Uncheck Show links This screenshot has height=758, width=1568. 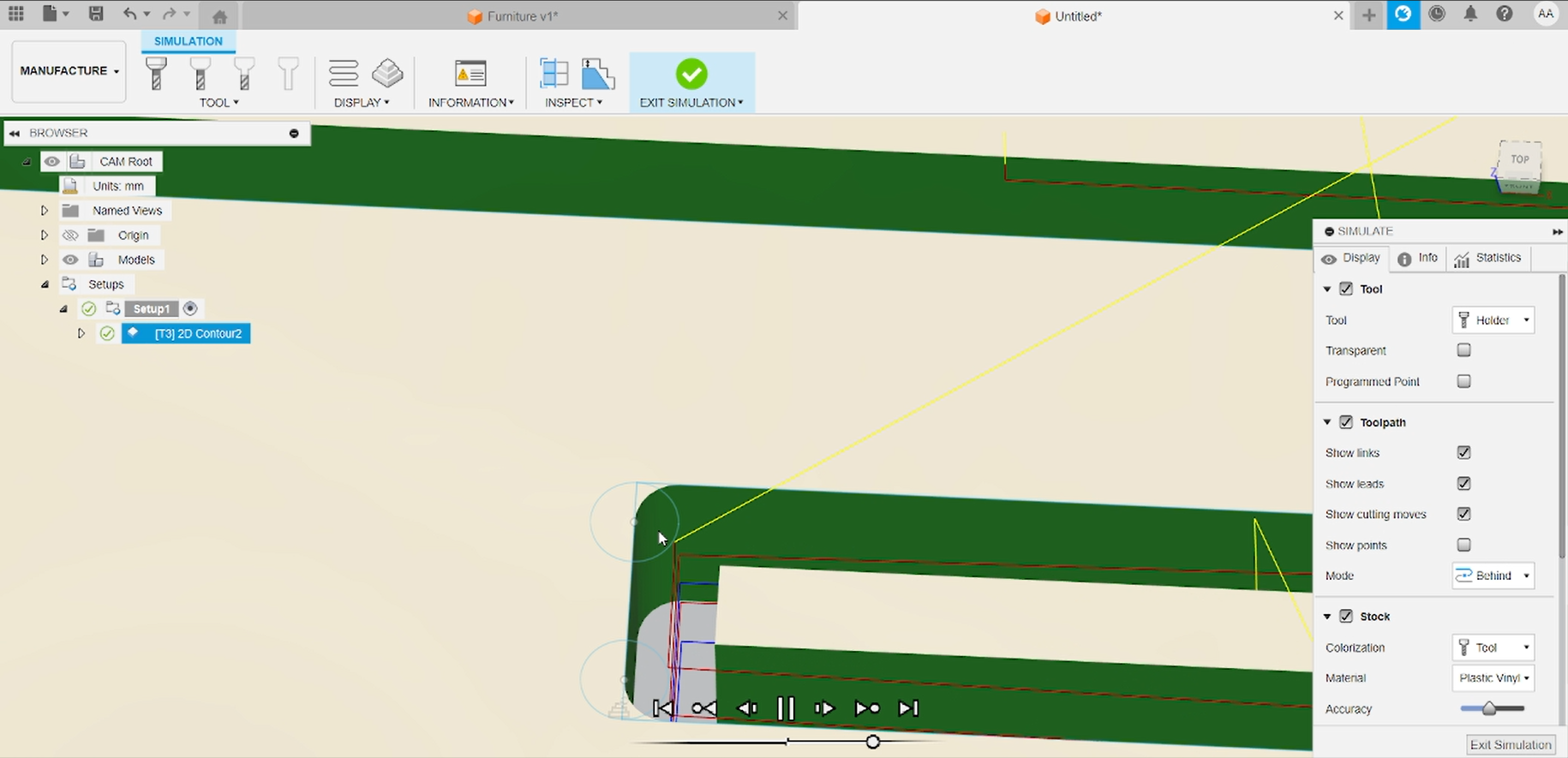pyautogui.click(x=1463, y=452)
